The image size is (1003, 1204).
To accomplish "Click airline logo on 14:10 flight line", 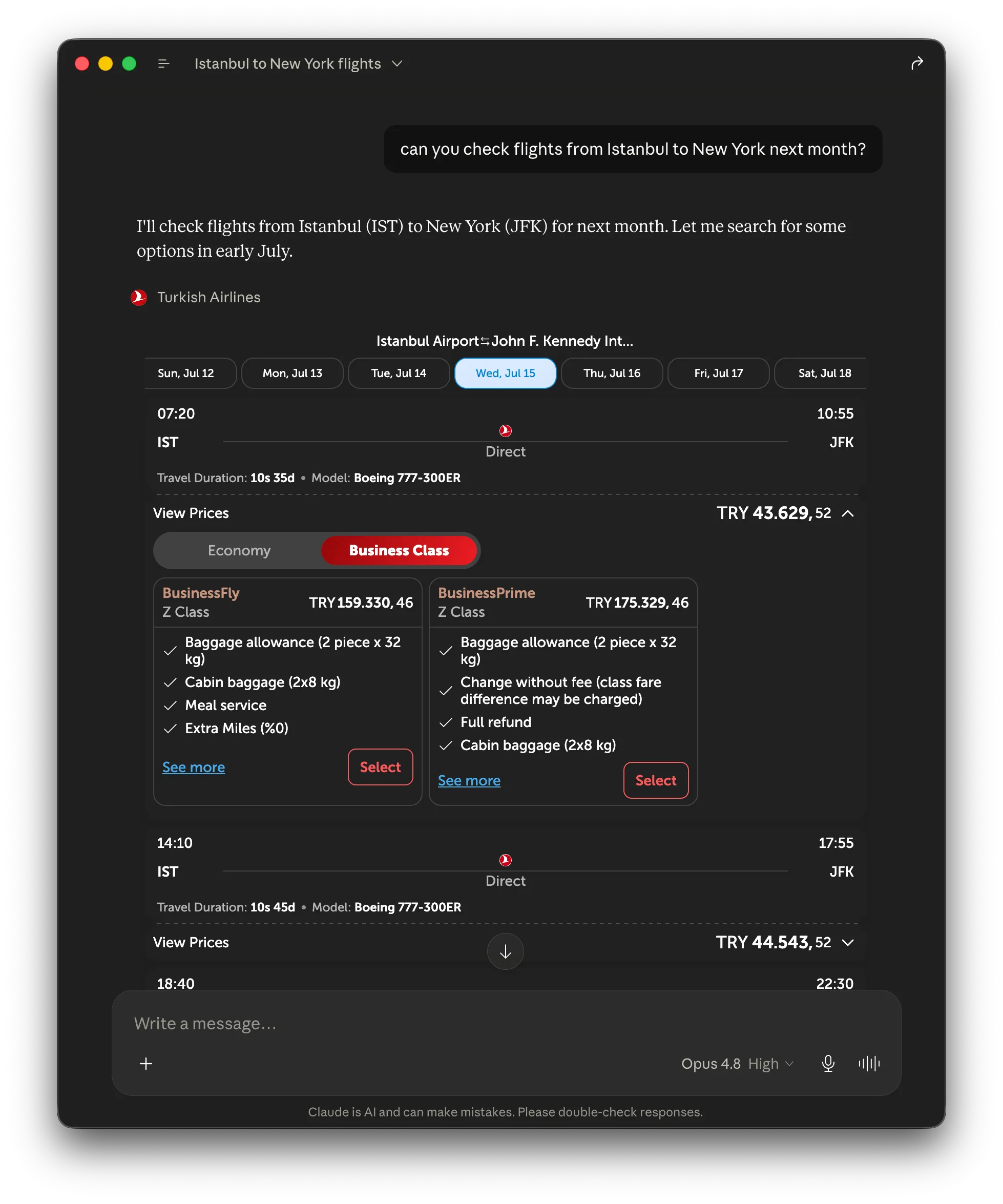I will 505,860.
